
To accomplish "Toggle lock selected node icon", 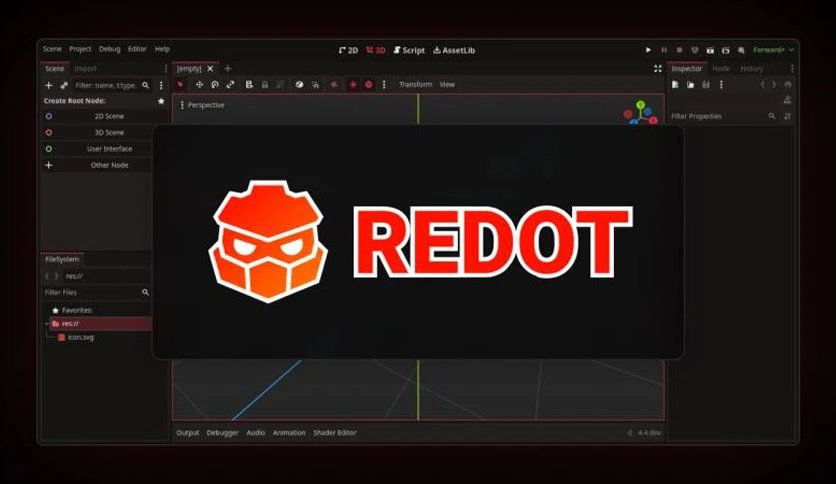I will tap(264, 84).
